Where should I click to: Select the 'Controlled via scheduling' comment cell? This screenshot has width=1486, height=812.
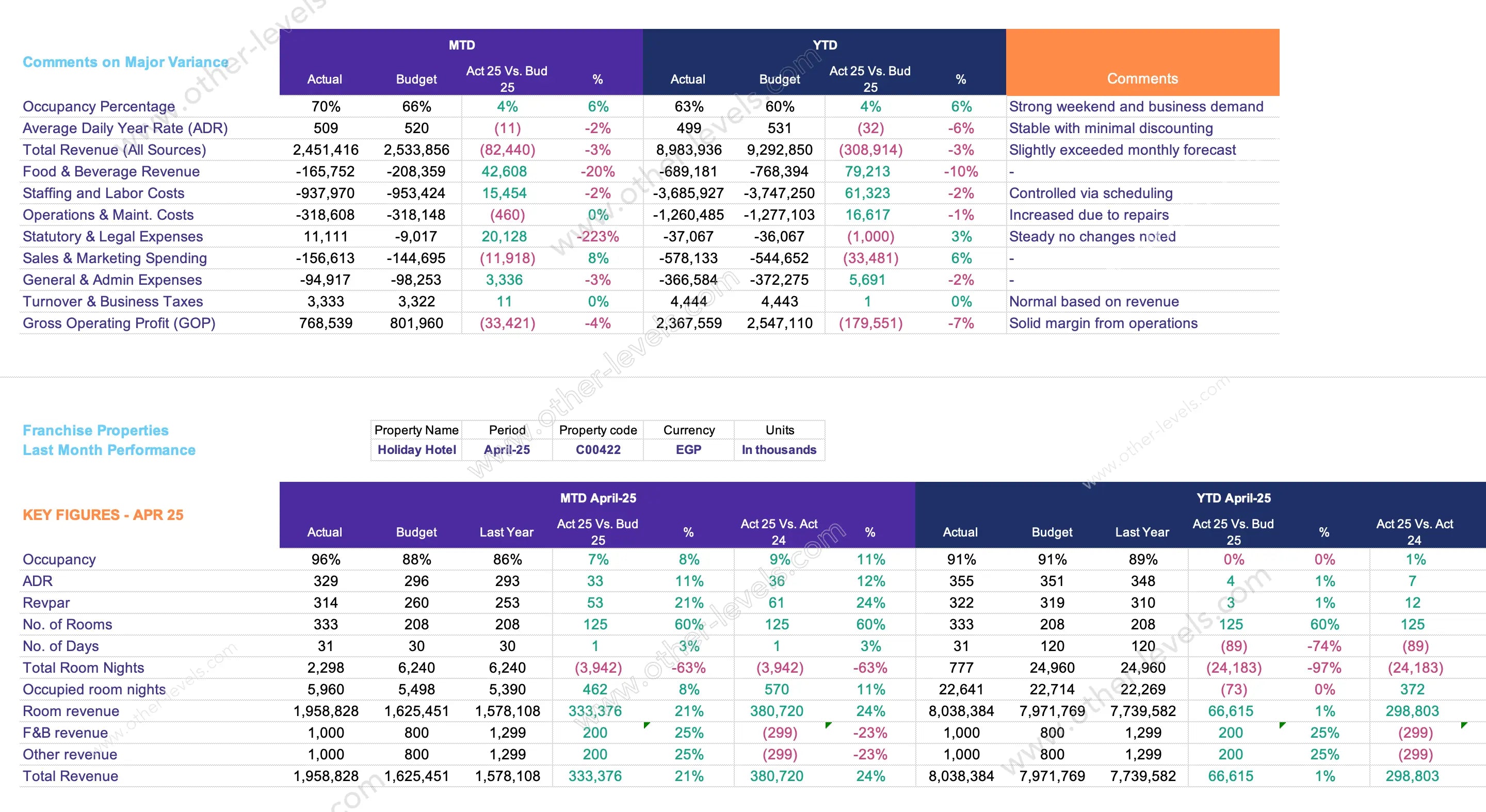click(1090, 193)
